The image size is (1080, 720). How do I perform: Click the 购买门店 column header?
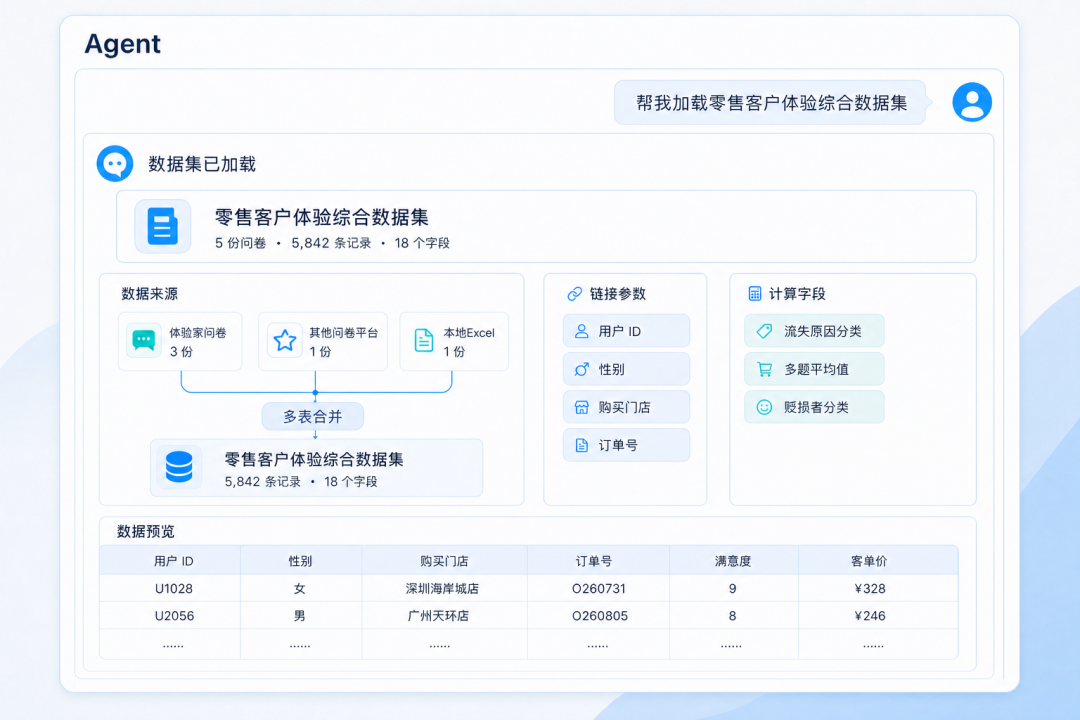(x=444, y=561)
